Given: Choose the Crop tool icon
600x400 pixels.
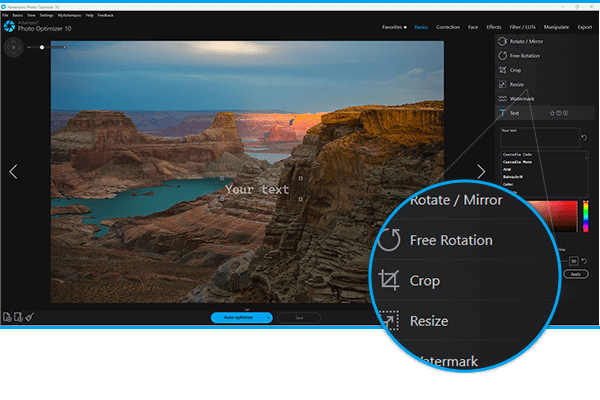Looking at the screenshot, I should [x=502, y=70].
